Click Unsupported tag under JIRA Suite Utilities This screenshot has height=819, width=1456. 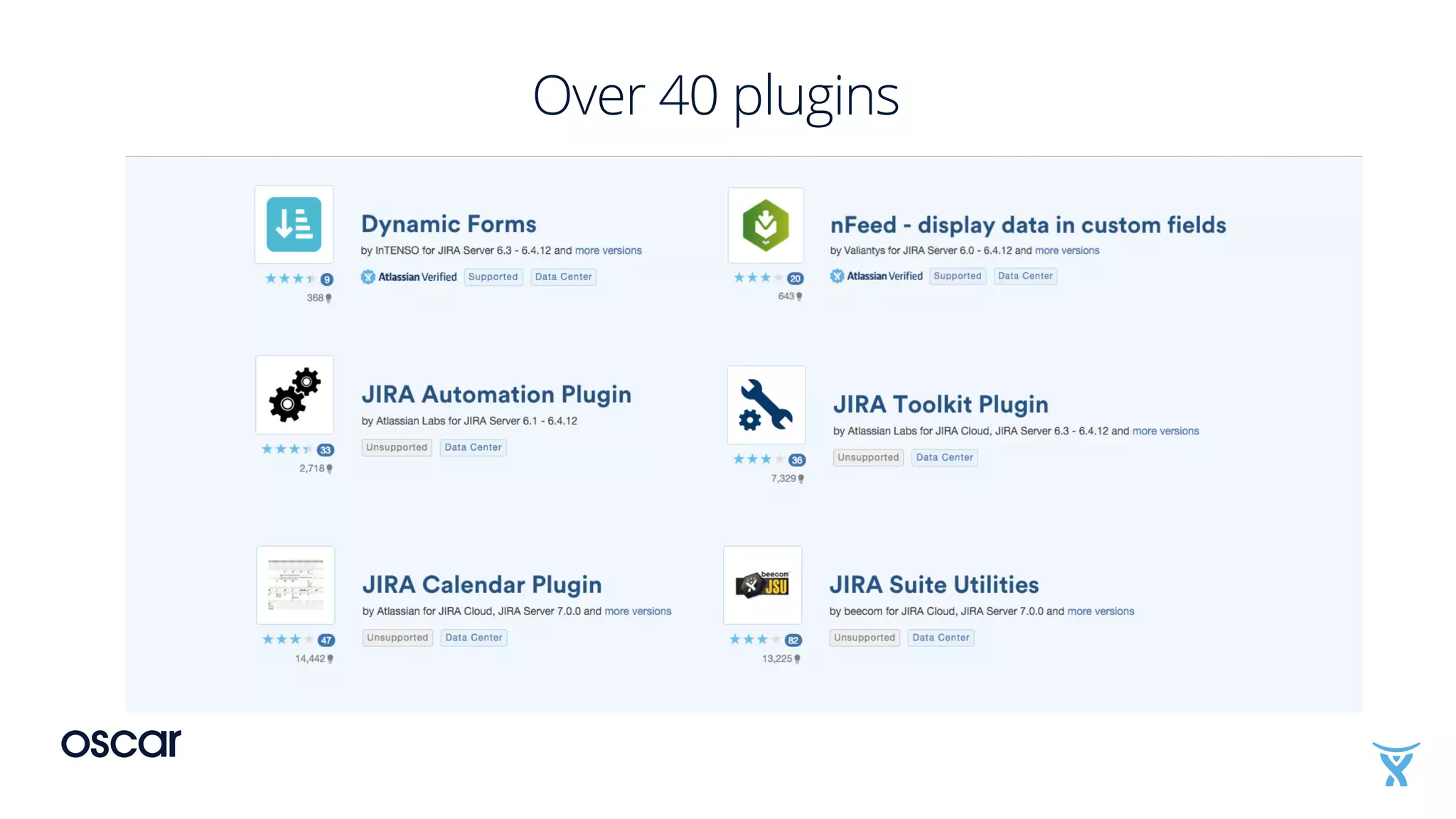pyautogui.click(x=864, y=638)
